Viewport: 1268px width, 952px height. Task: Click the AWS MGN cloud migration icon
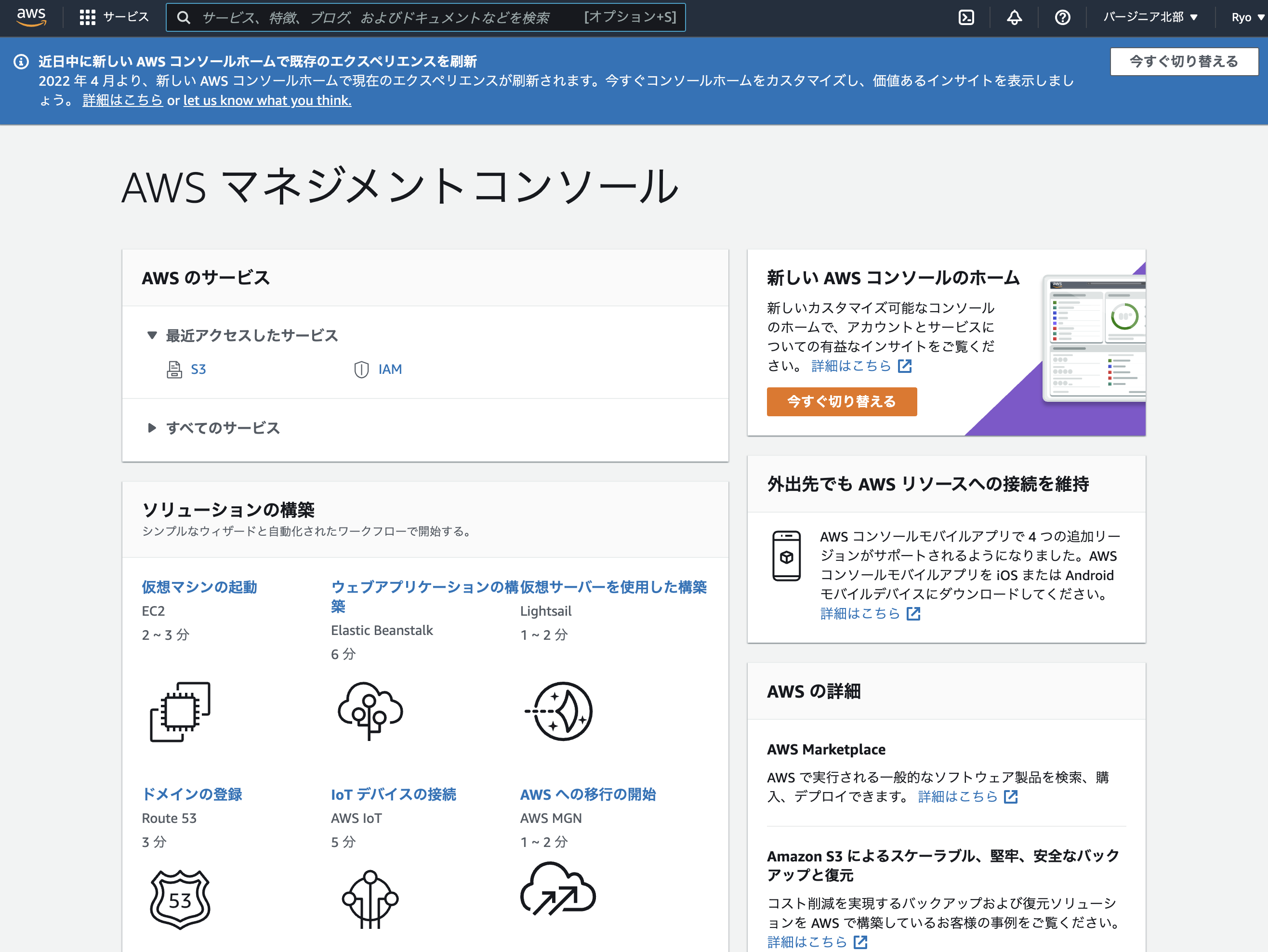(558, 889)
